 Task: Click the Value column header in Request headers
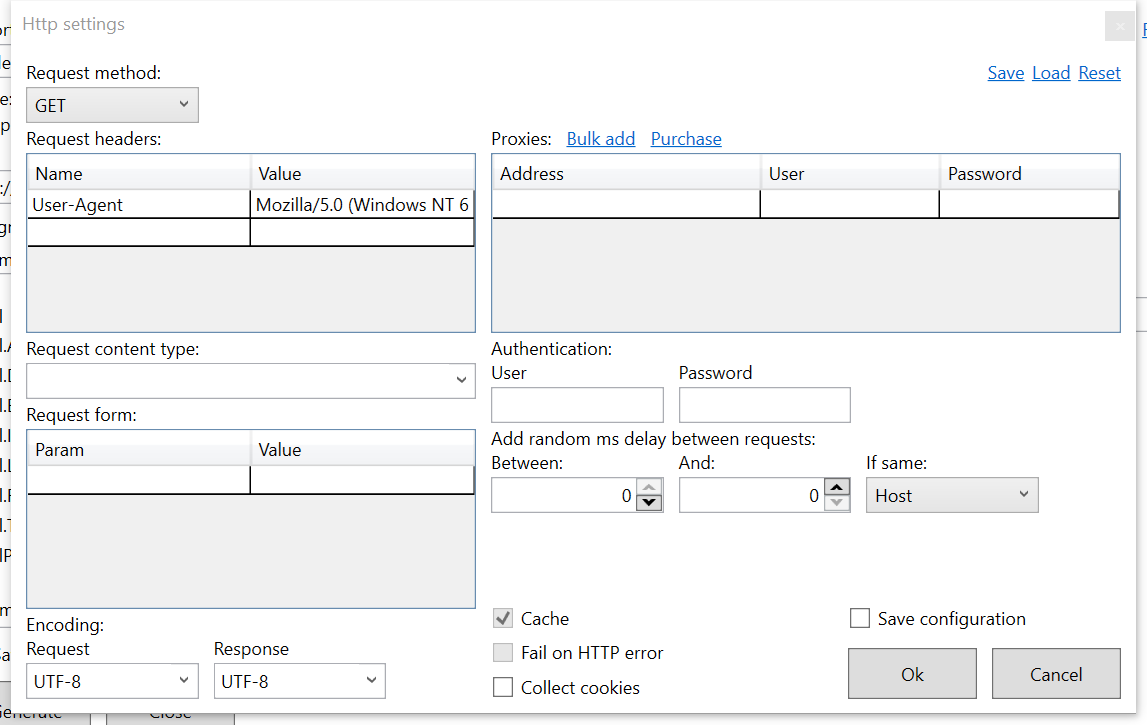click(x=362, y=173)
